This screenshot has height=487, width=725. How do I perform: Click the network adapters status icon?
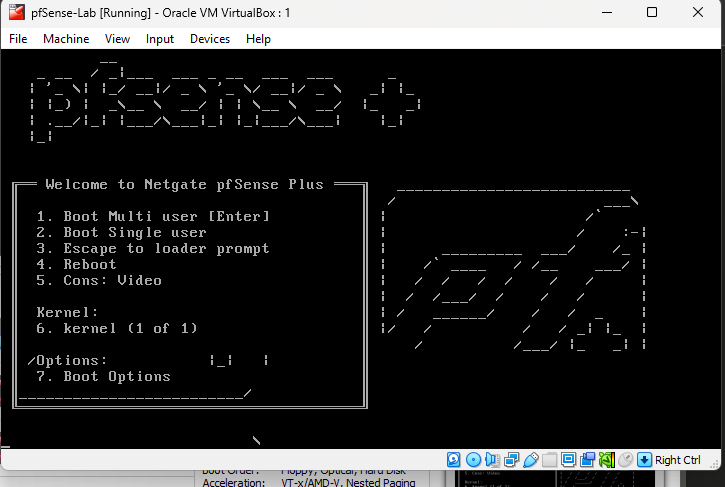click(x=511, y=460)
